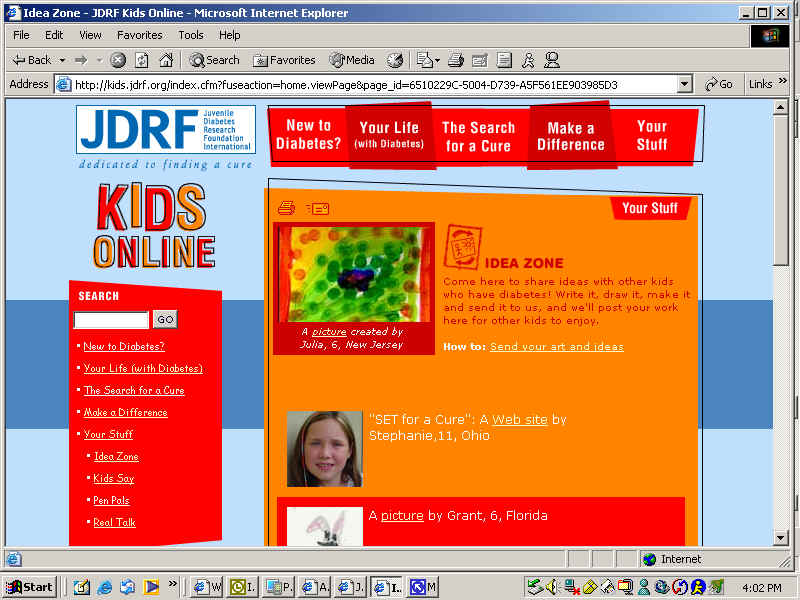Click the Forward arrow in the toolbar

pos(81,60)
